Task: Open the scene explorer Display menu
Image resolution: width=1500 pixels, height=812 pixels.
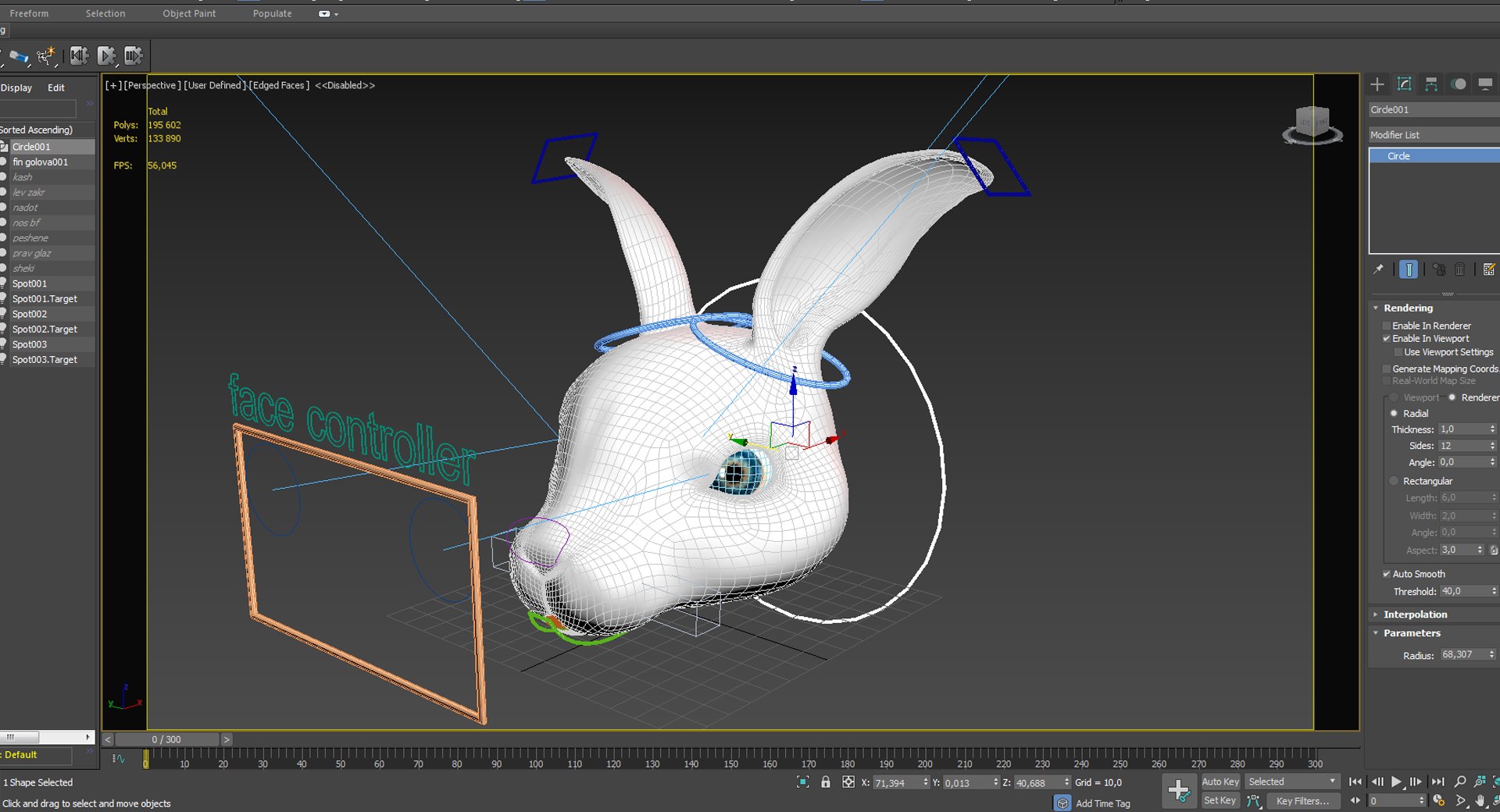Action: coord(16,87)
